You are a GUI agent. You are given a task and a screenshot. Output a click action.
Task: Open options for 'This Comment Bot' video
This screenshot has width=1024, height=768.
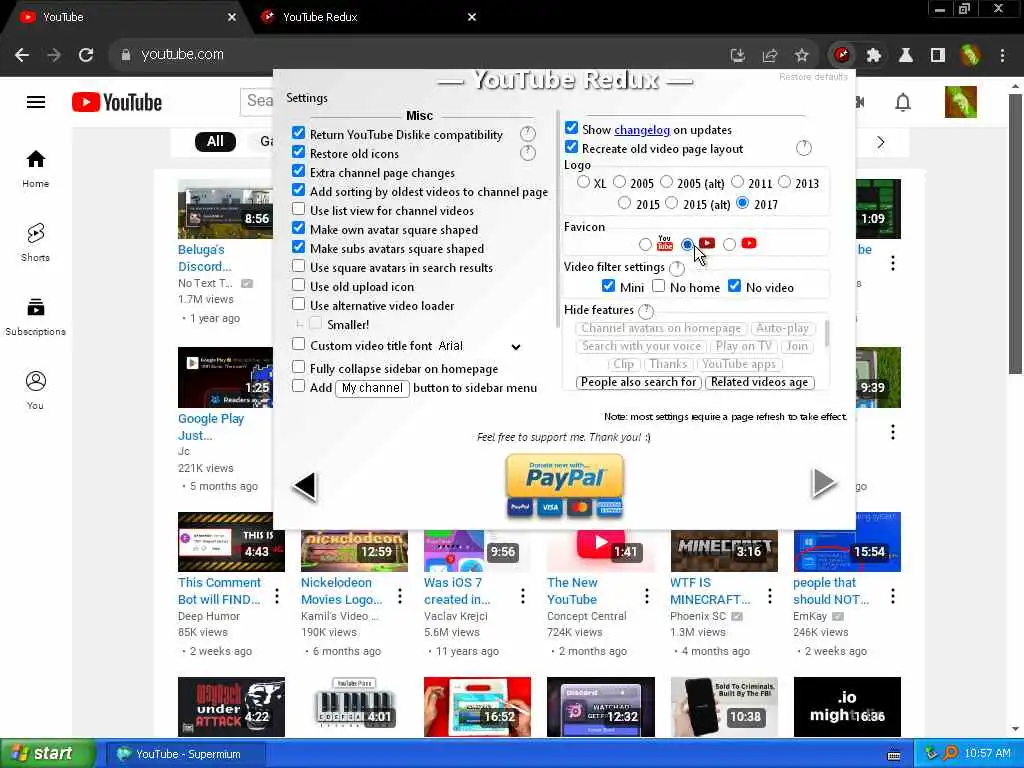(277, 596)
